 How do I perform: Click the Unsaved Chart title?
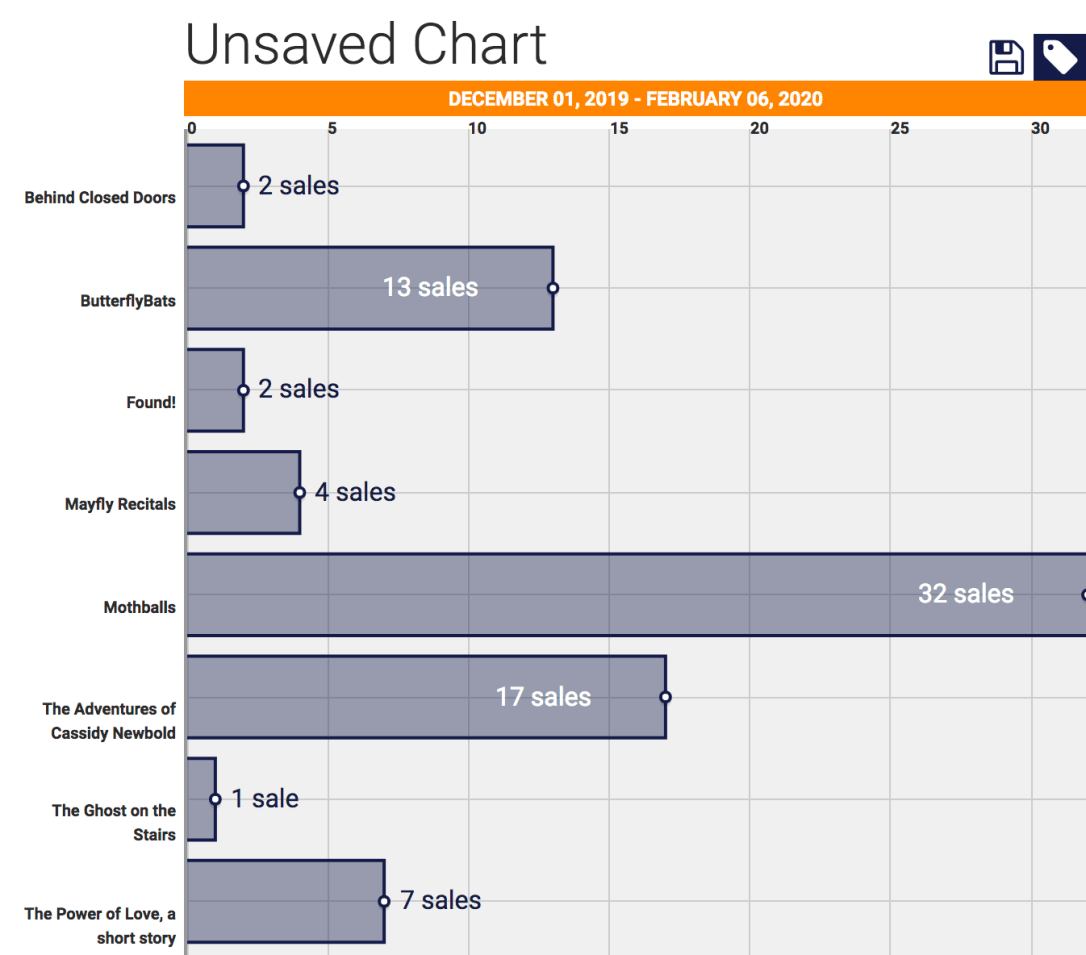pos(366,44)
